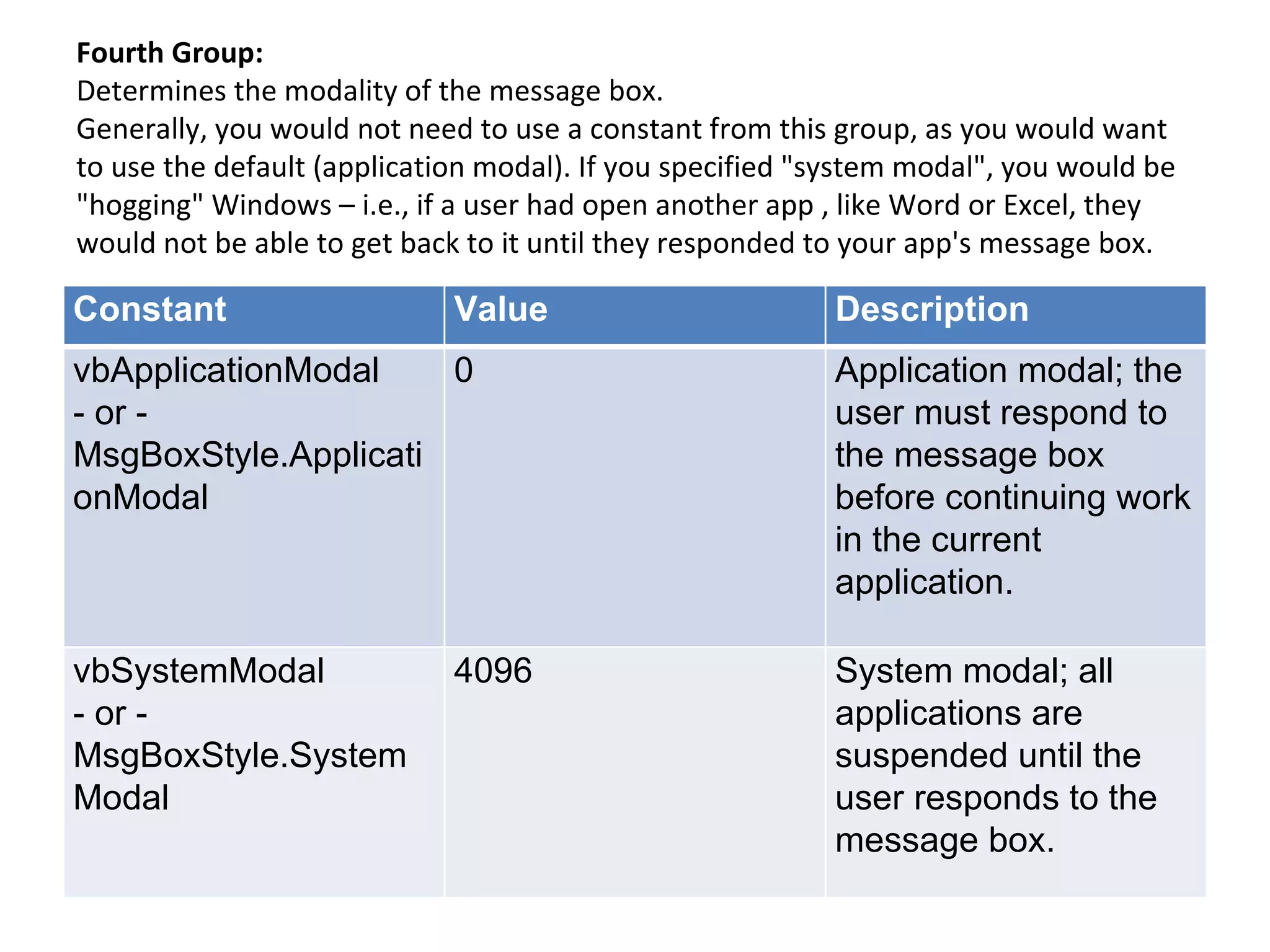Click the 'message box.' text in last row
The width and height of the screenshot is (1270, 952).
tap(944, 841)
